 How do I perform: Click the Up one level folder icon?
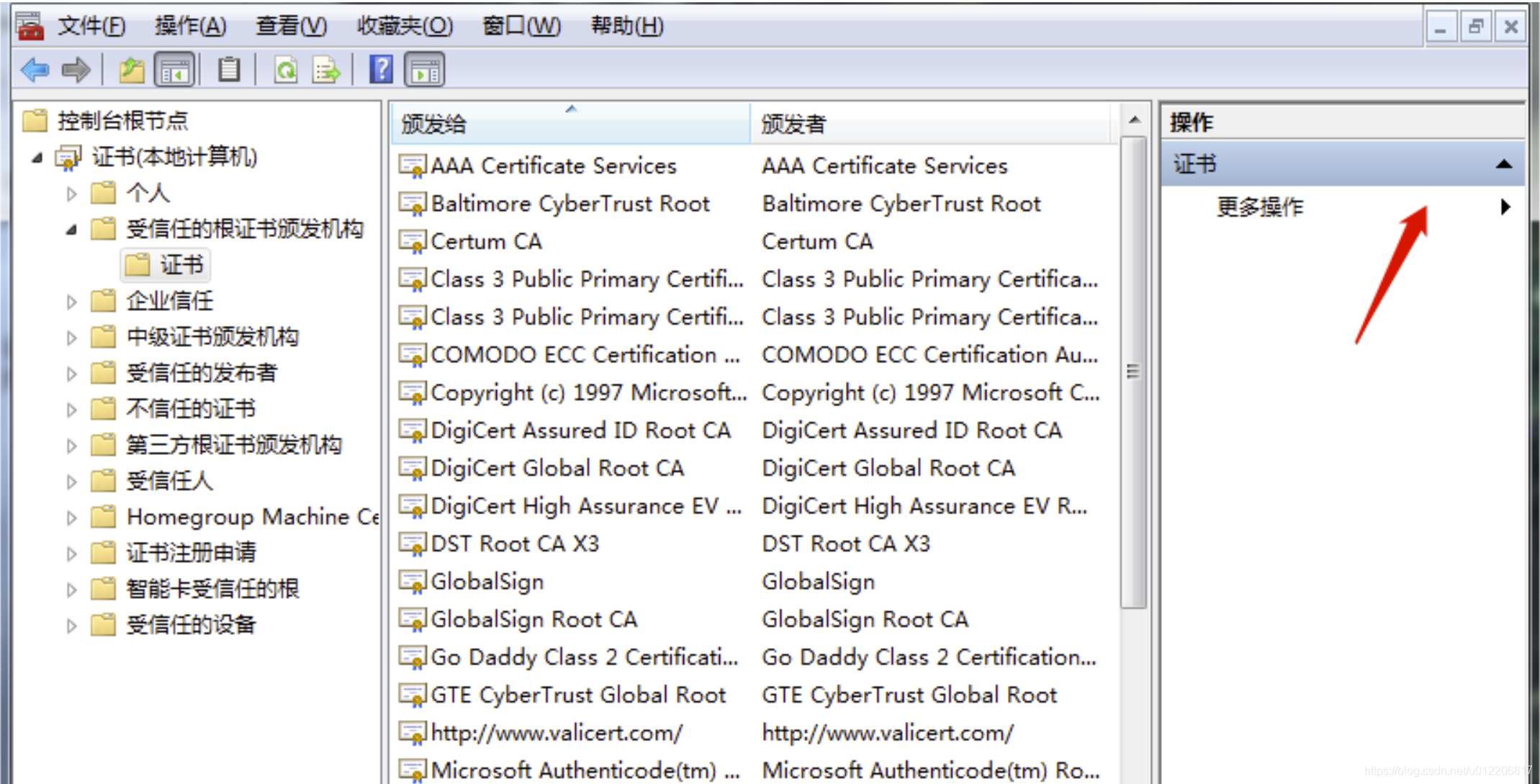(x=132, y=70)
